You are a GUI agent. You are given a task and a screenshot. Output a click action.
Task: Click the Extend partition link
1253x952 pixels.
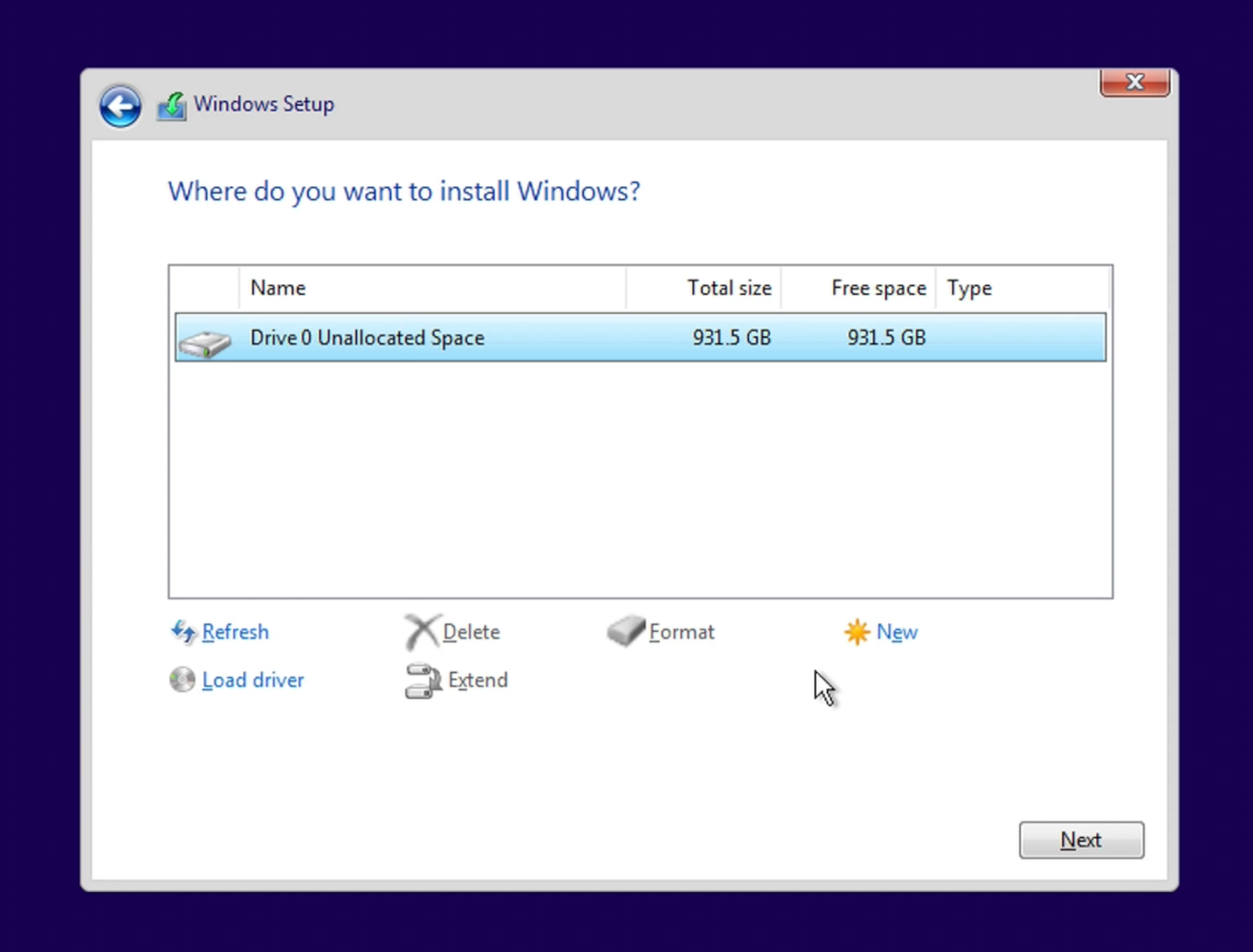point(478,680)
